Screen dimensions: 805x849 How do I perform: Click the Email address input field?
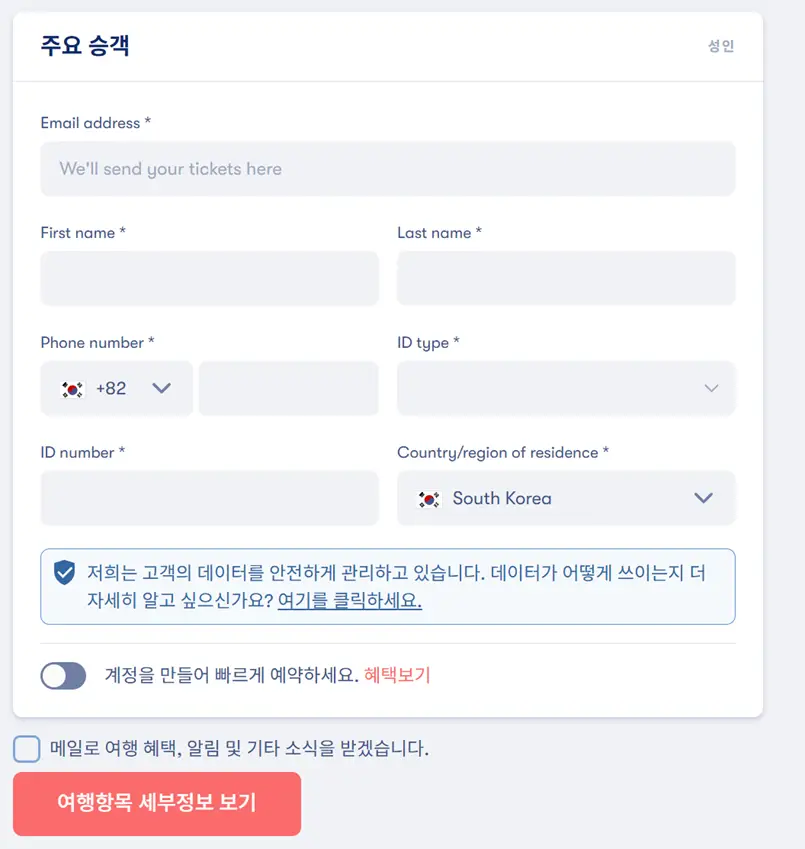click(x=388, y=168)
